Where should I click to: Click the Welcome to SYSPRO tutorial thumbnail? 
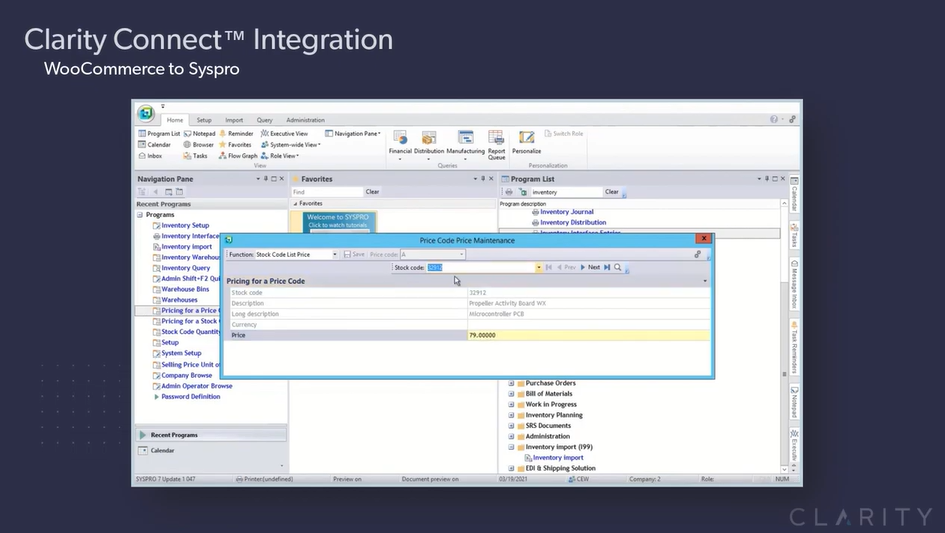(338, 221)
